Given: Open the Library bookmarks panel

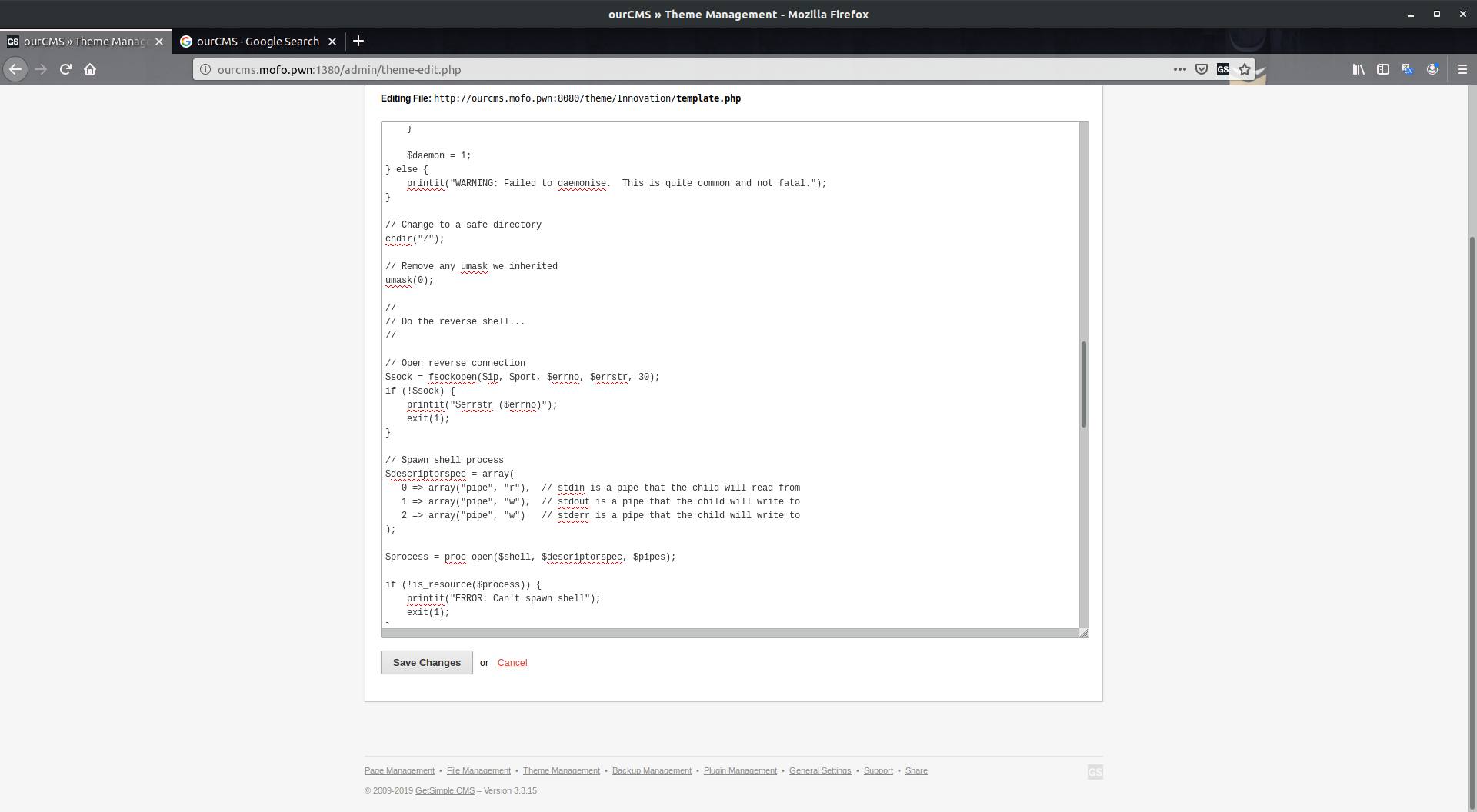Looking at the screenshot, I should pos(1359,69).
